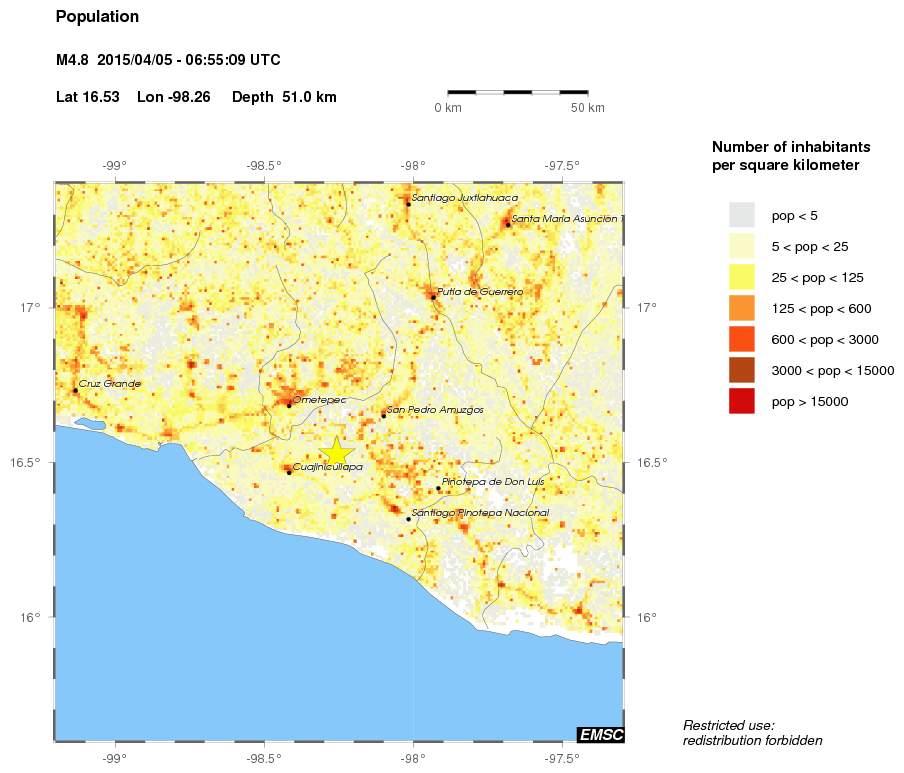904x773 pixels.
Task: Click the top '-99°' longitude label
Action: click(x=115, y=166)
